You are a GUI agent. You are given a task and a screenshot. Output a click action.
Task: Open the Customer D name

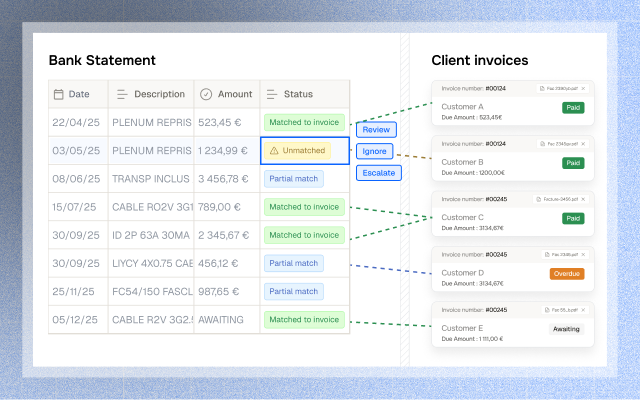click(x=462, y=273)
